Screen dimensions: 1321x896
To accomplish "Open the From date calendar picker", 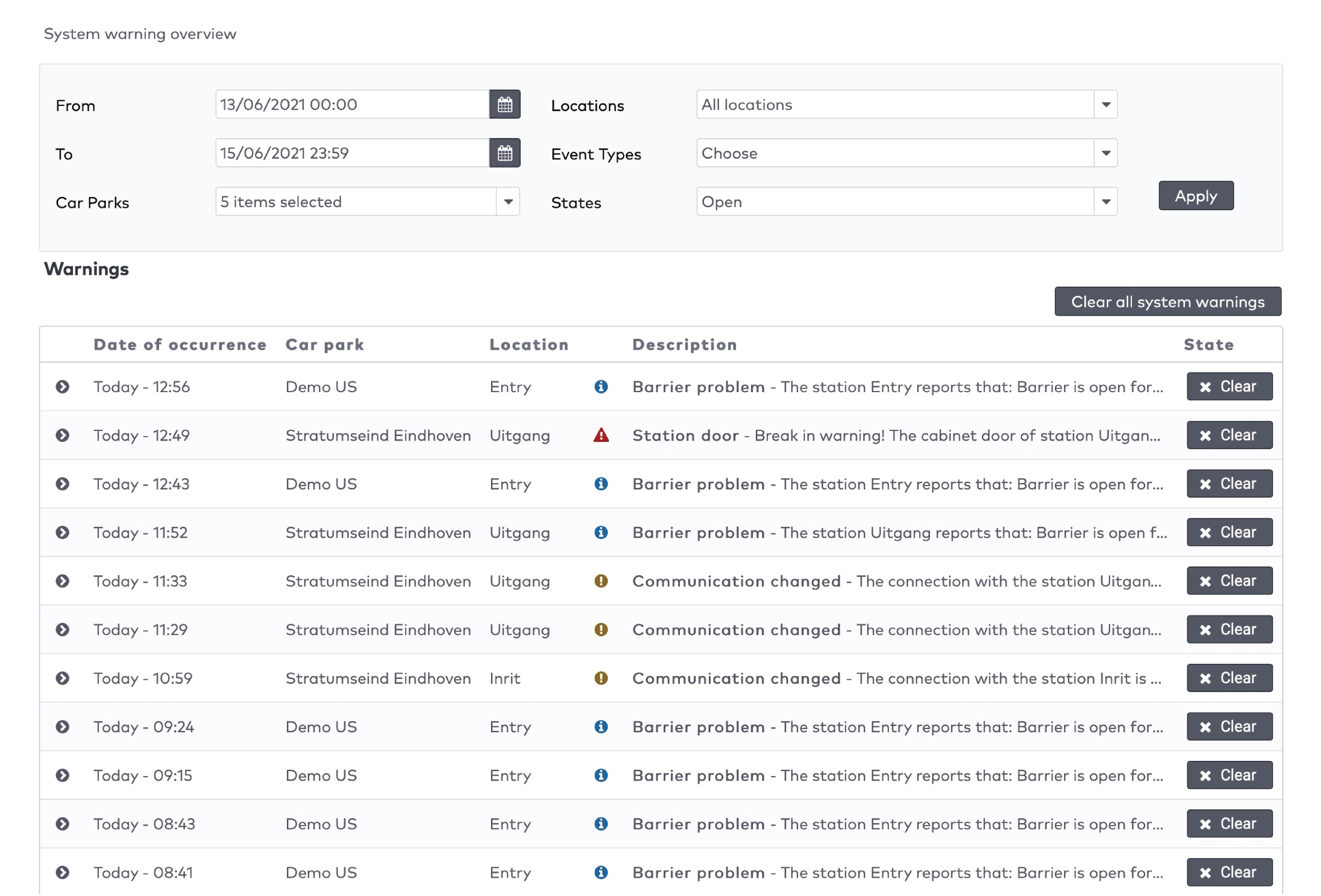I will tap(505, 105).
